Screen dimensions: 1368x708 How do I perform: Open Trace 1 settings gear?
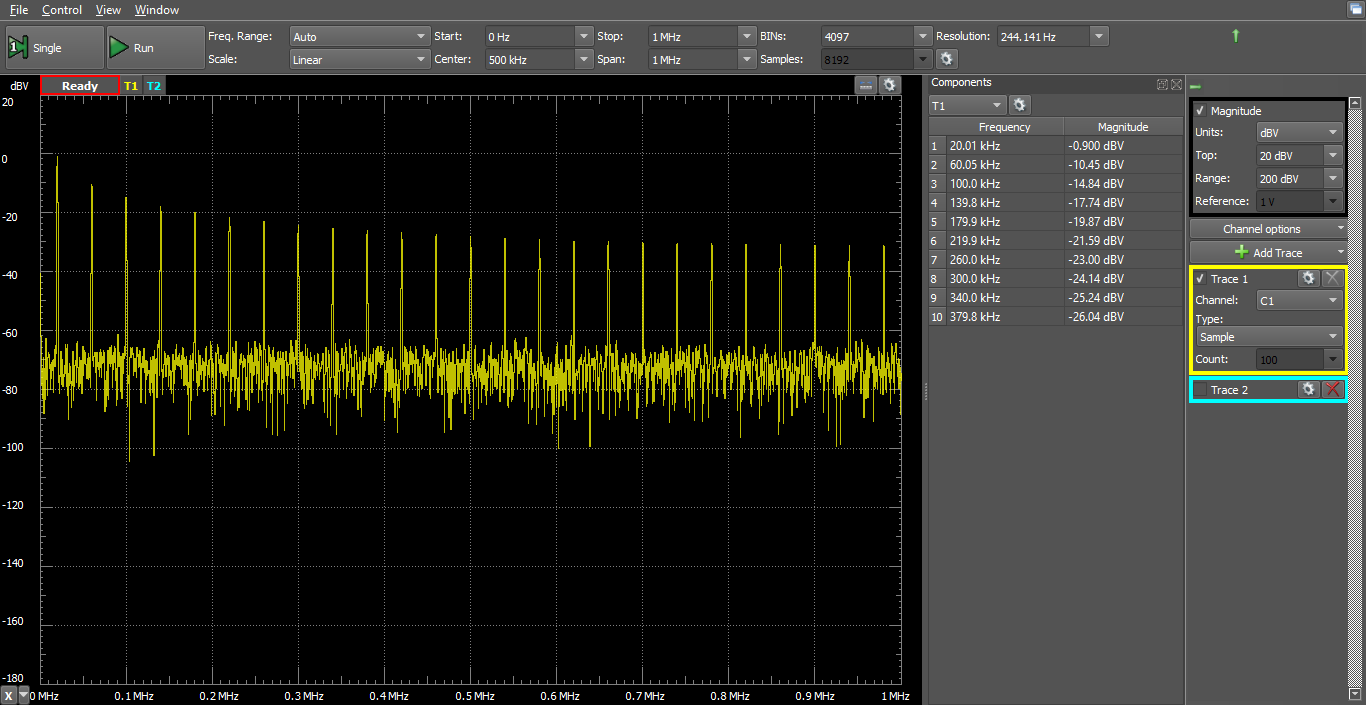coord(1309,279)
